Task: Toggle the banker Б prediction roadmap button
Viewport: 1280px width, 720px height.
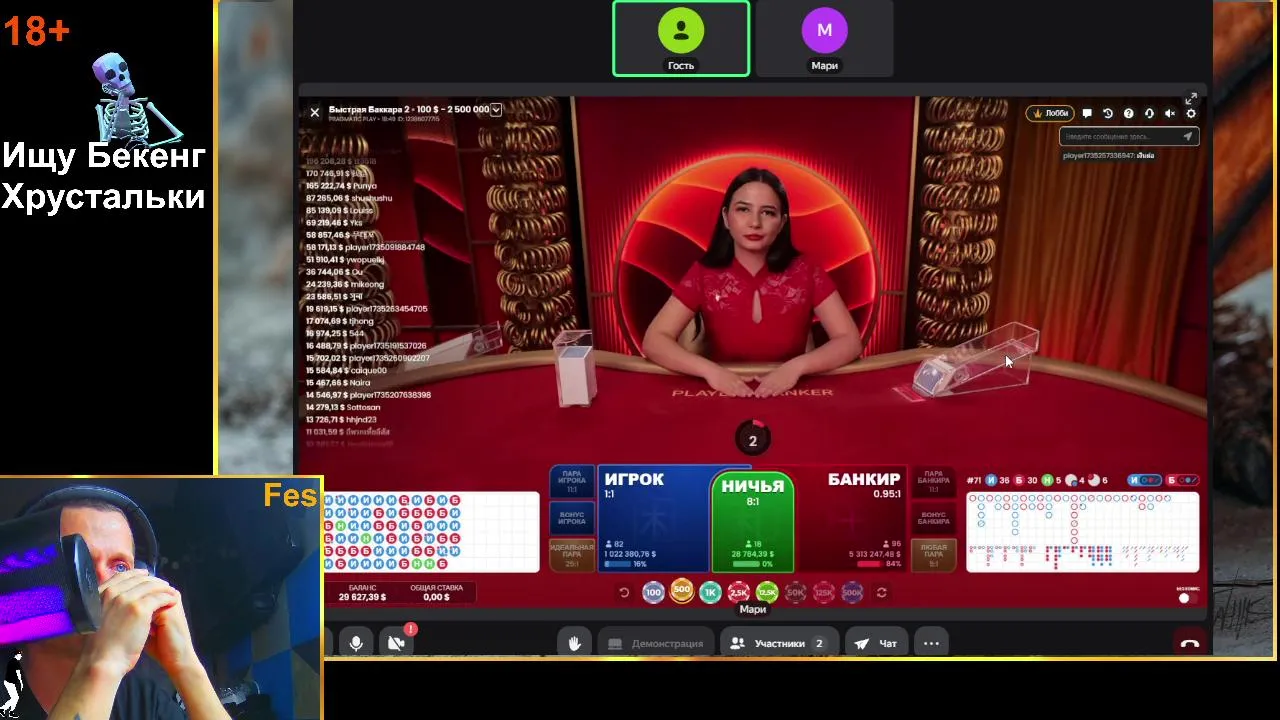Action: coord(1182,480)
